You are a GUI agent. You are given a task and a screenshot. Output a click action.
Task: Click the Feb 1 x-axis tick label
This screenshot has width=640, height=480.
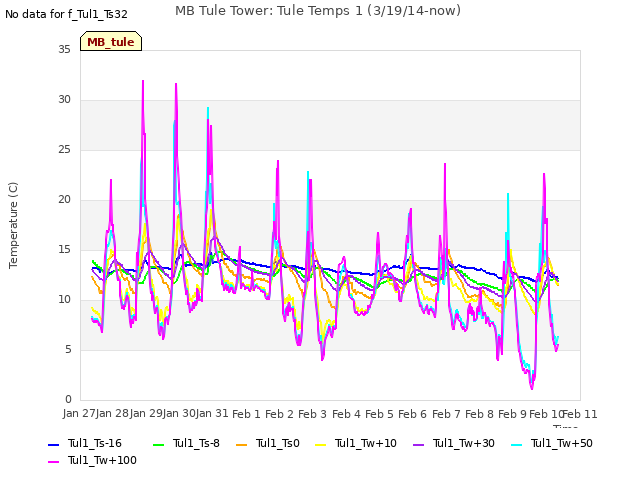[246, 414]
